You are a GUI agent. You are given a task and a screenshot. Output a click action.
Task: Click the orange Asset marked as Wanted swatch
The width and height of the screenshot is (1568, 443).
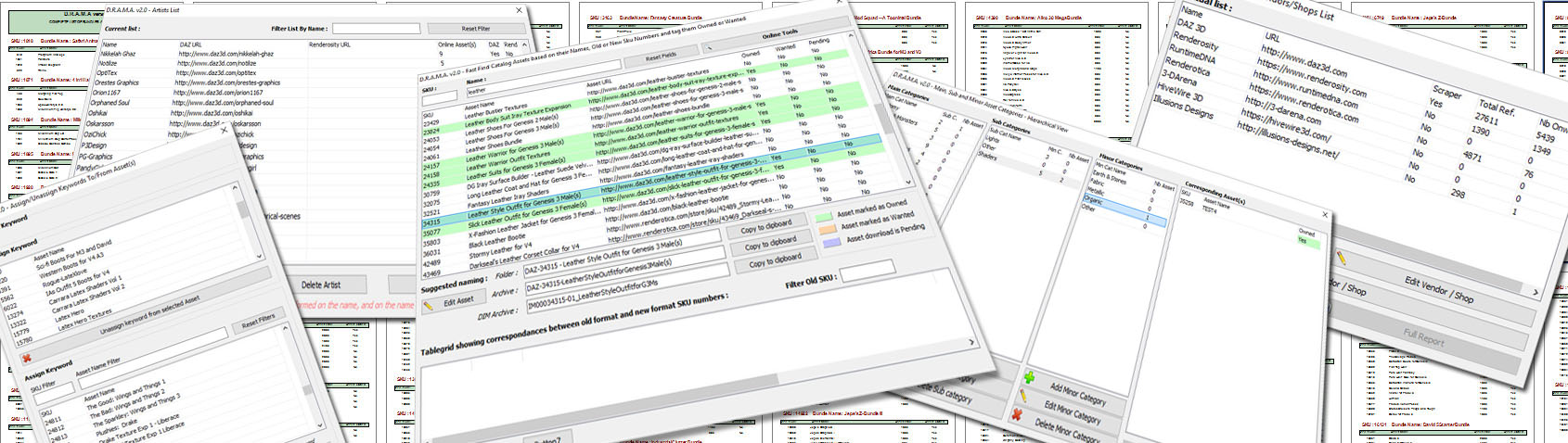827,229
